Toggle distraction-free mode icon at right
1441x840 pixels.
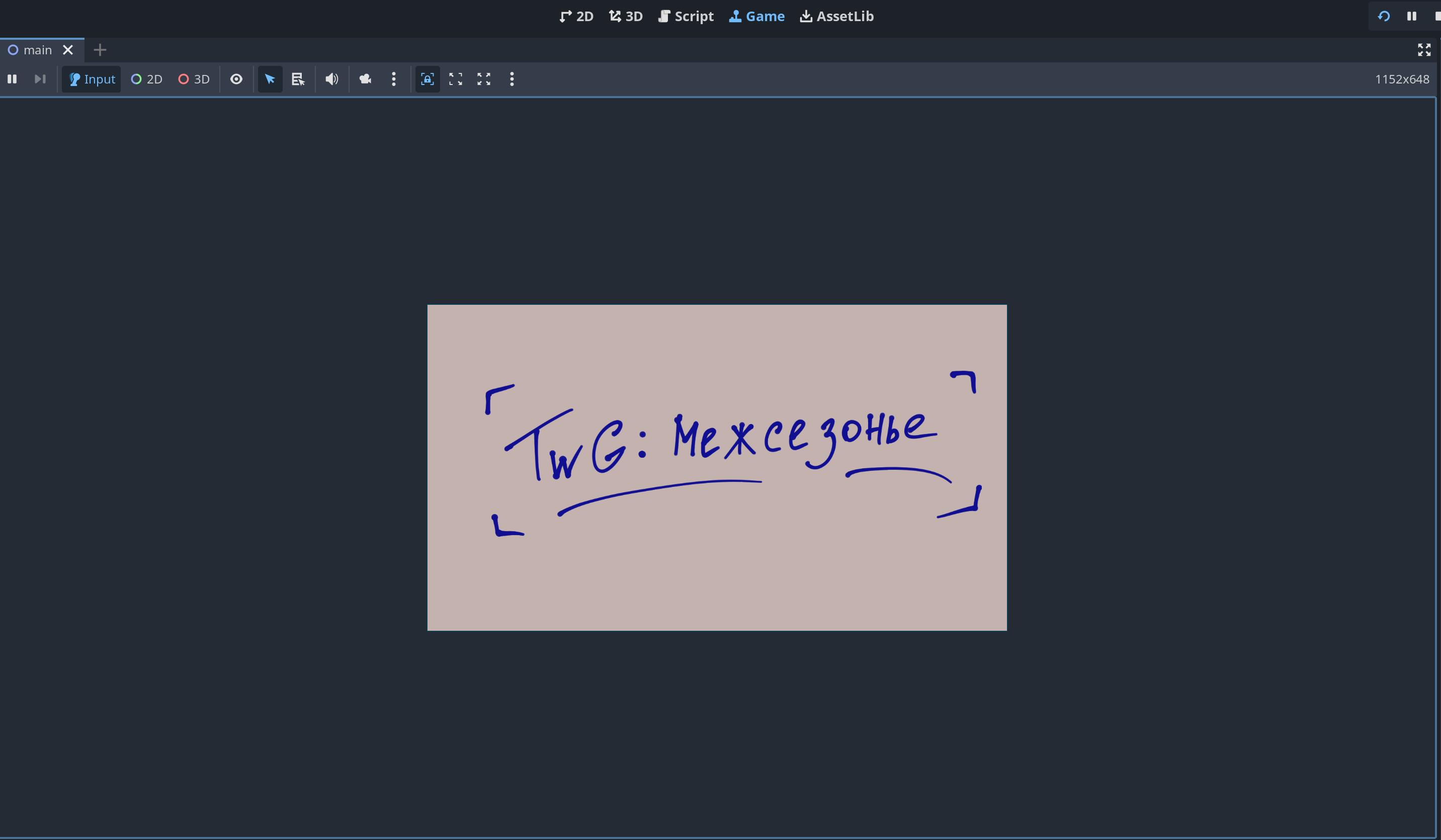click(x=1424, y=50)
